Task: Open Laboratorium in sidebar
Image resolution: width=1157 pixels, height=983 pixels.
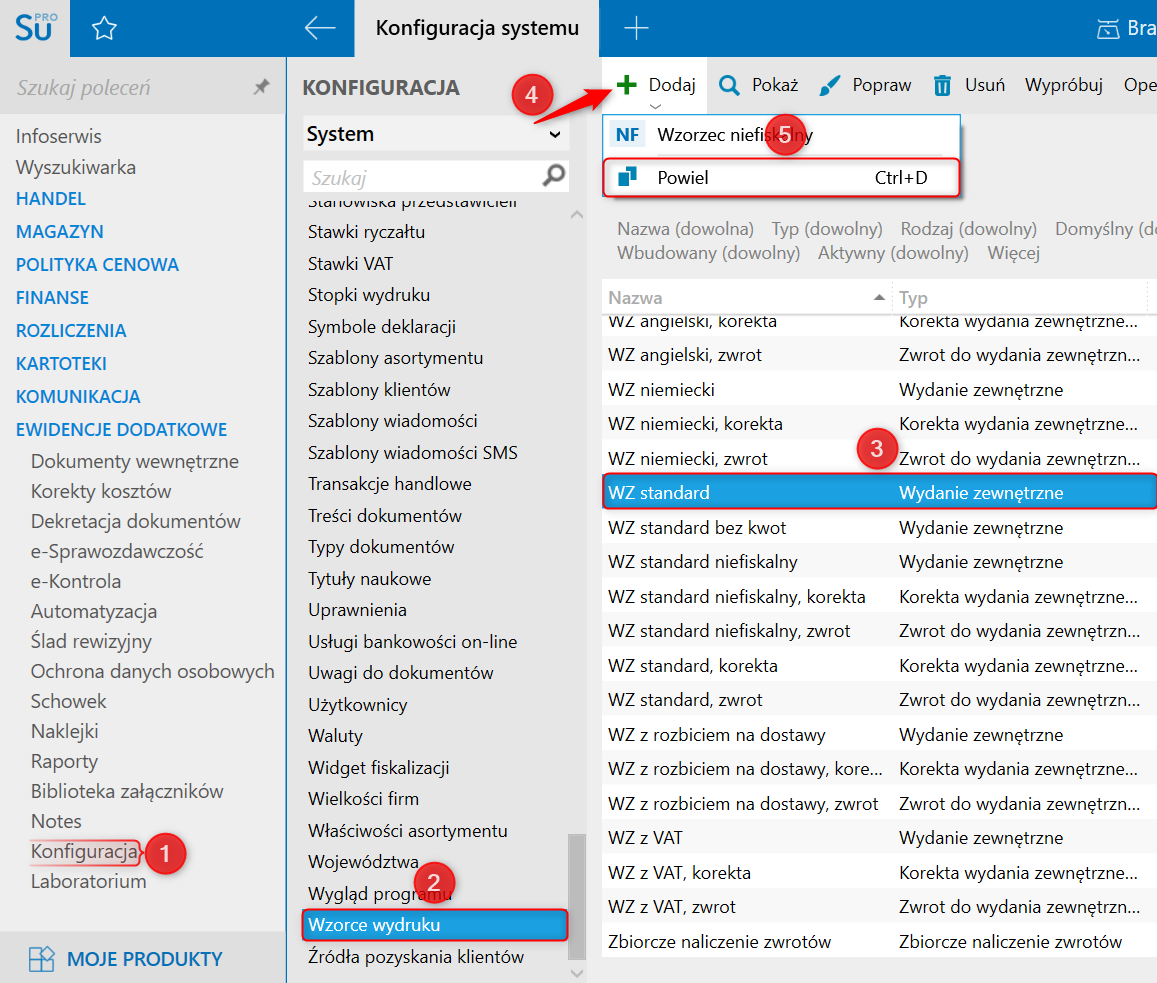Action: point(89,881)
